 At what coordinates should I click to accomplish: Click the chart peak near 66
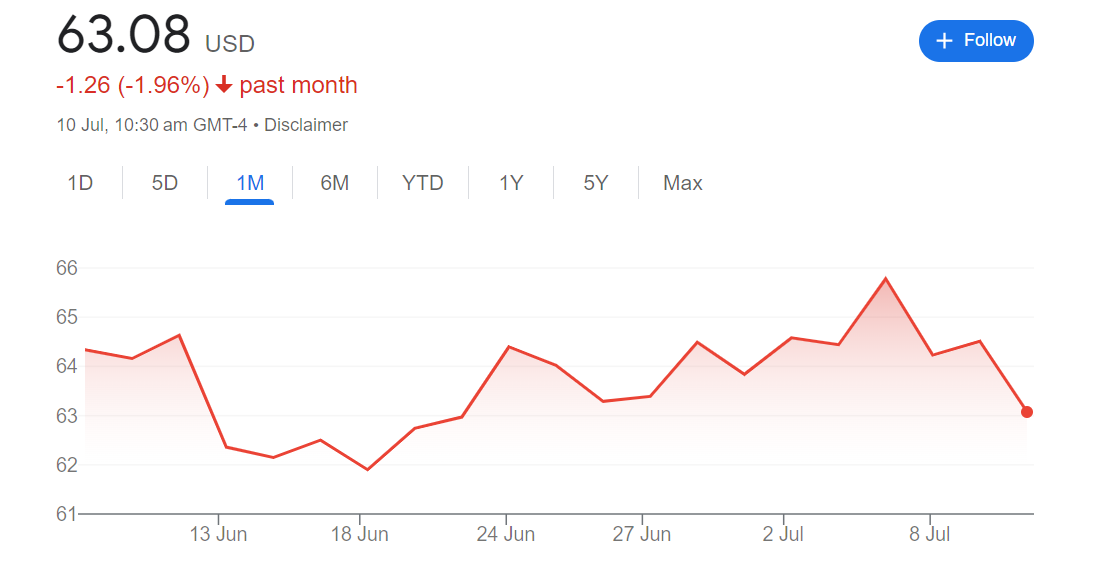point(885,279)
